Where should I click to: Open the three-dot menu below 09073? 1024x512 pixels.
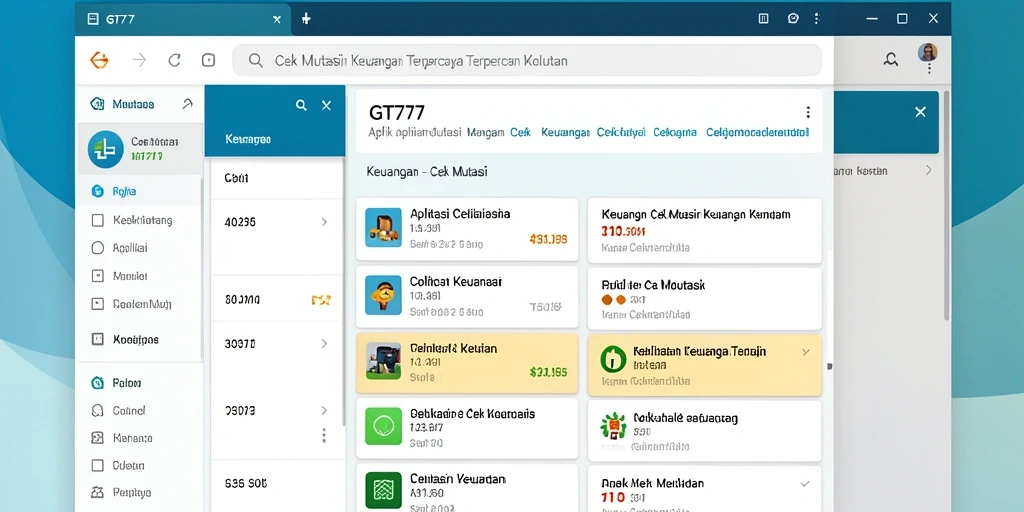tap(324, 436)
